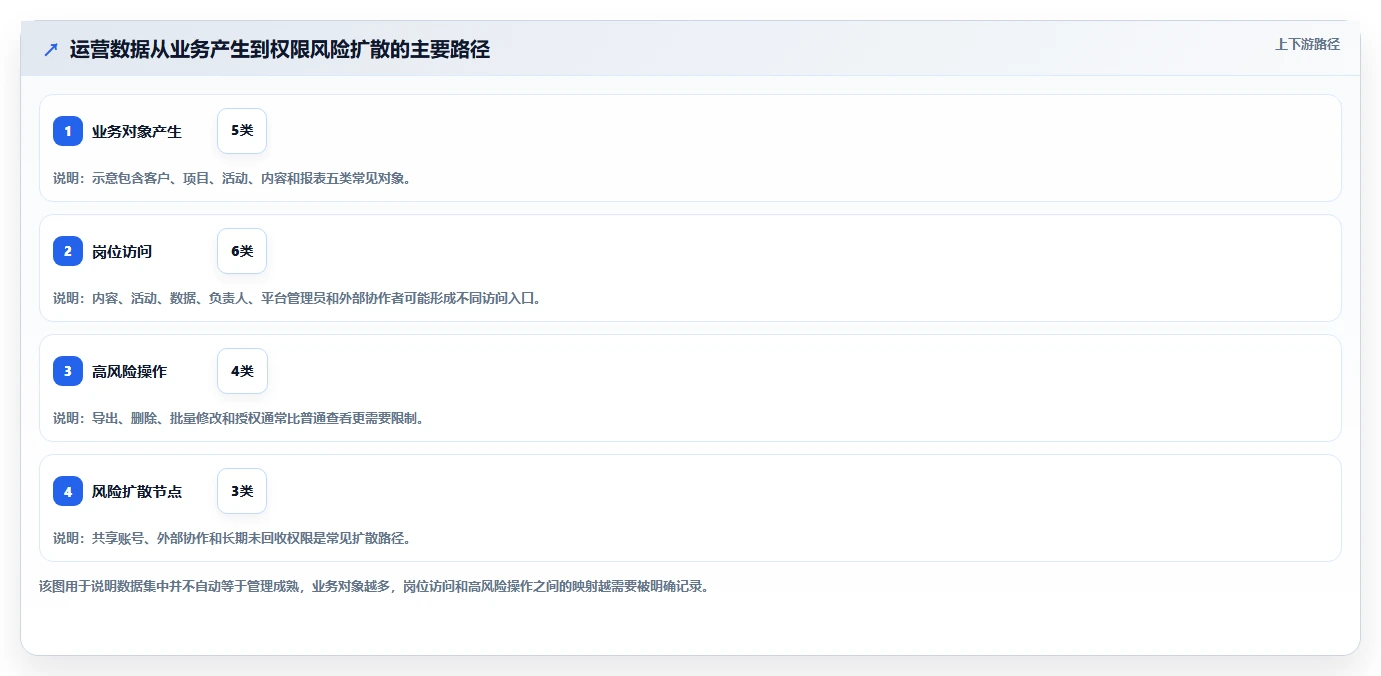
Task: Click the note starting 说明：导出、删除
Action: (x=239, y=418)
